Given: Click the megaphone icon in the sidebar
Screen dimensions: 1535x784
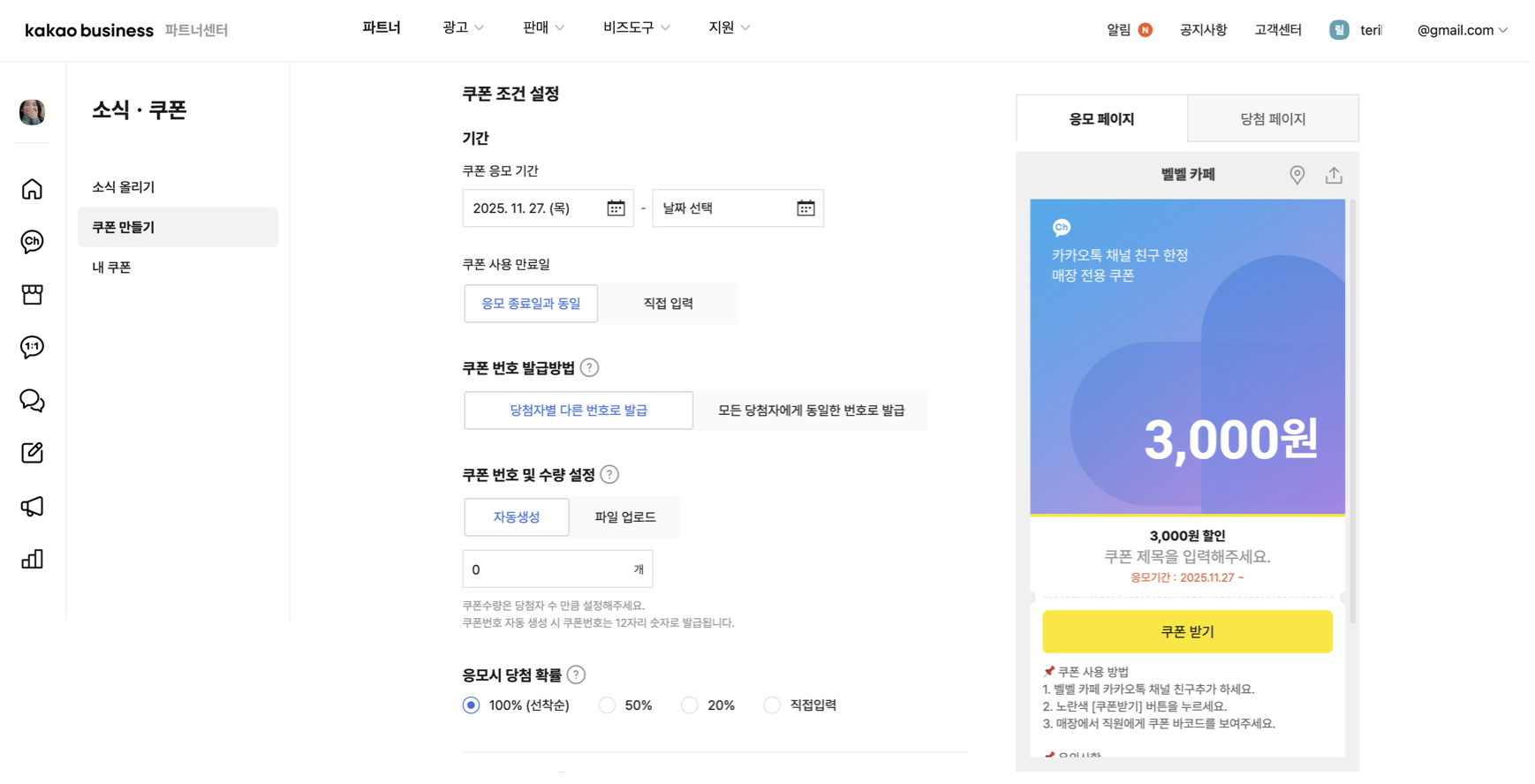Looking at the screenshot, I should point(32,506).
